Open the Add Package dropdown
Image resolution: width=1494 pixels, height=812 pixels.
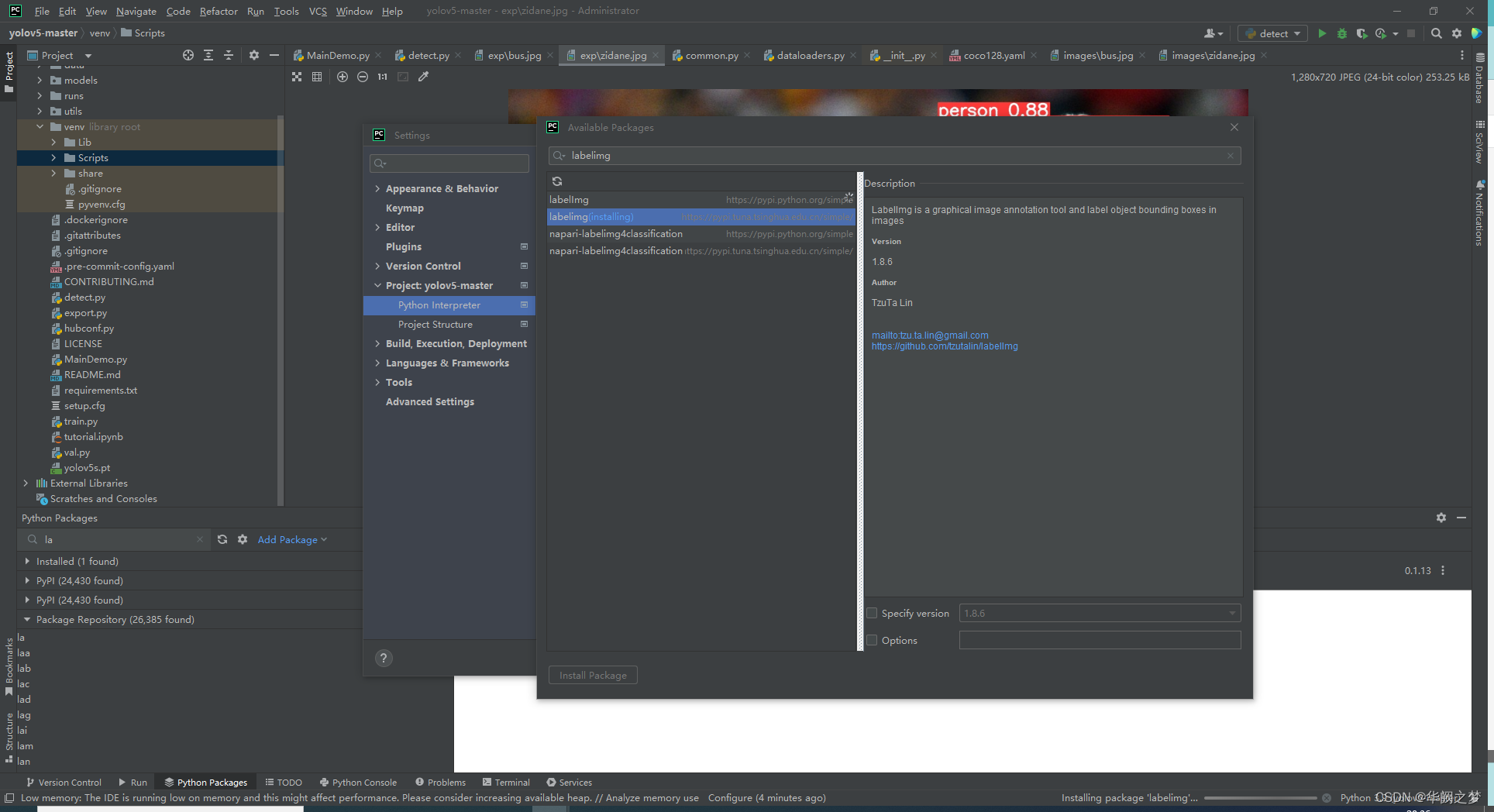coord(292,539)
